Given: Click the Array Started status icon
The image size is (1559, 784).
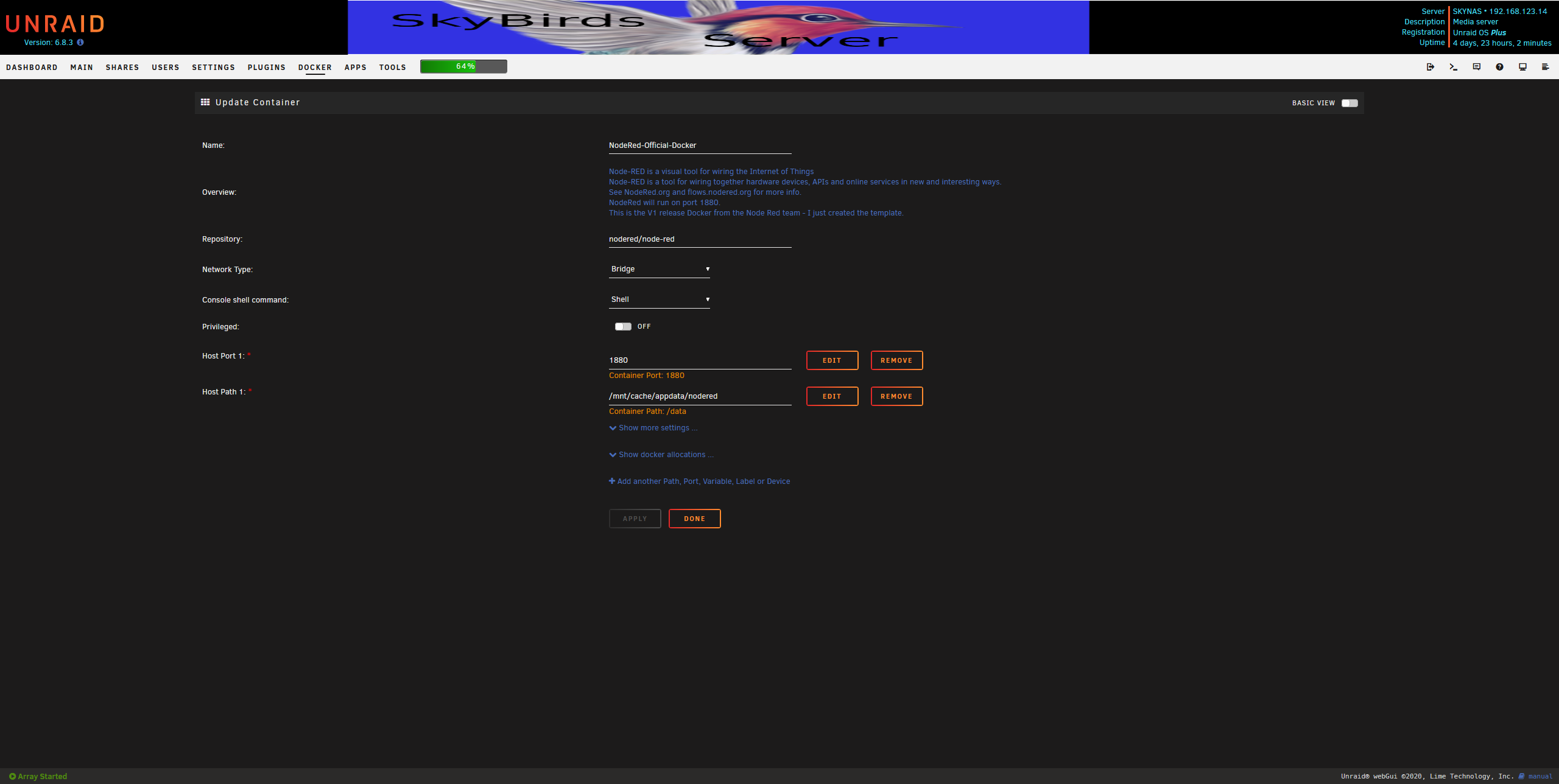Looking at the screenshot, I should pos(12,776).
